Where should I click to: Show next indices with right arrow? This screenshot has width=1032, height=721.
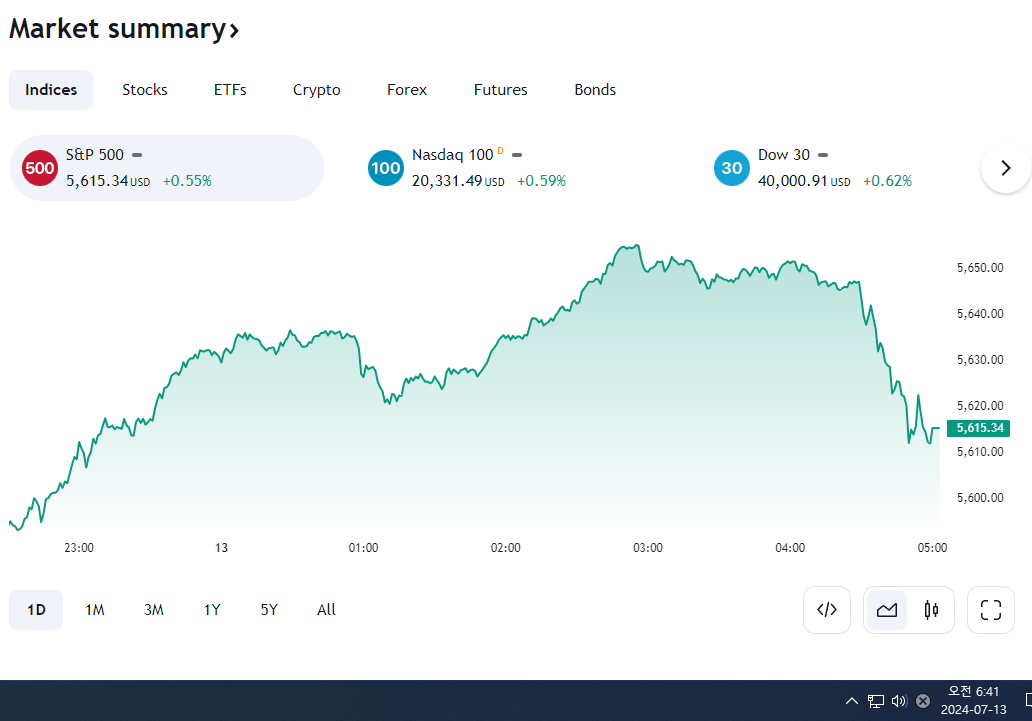(1006, 168)
